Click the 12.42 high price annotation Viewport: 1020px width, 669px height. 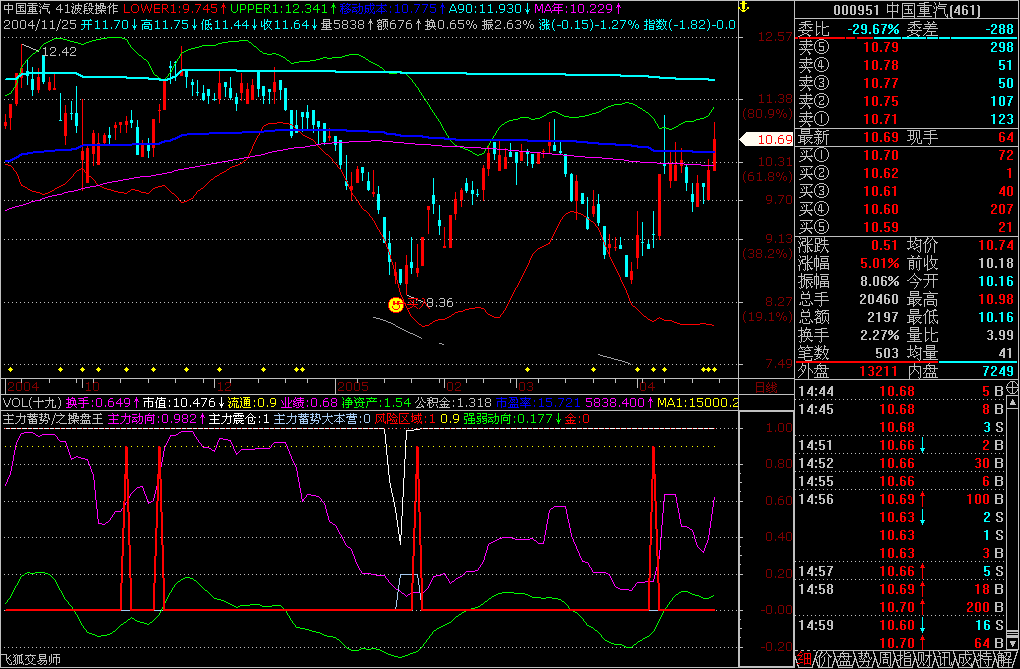coord(59,51)
